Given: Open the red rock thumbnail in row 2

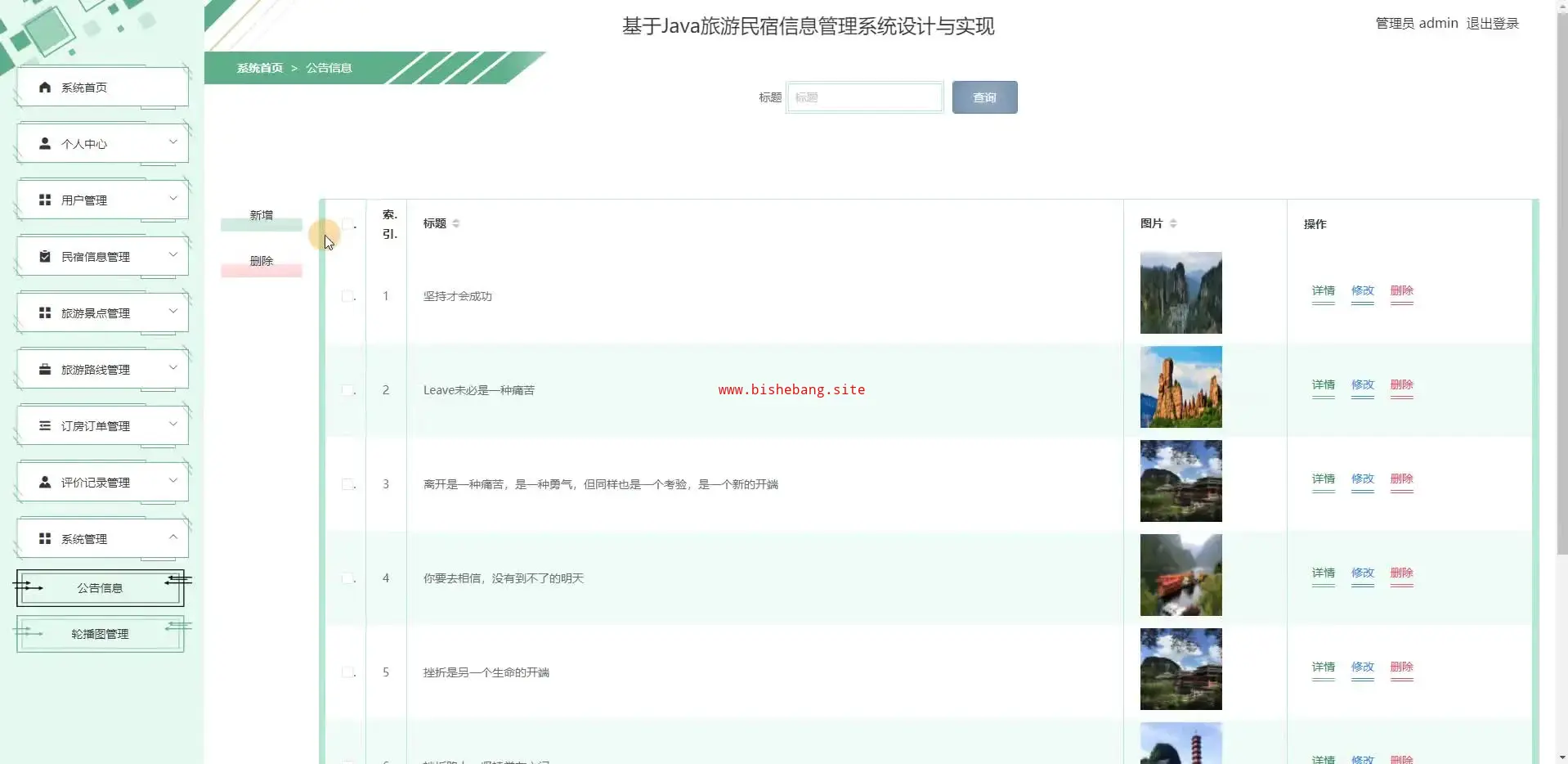Looking at the screenshot, I should [x=1181, y=387].
